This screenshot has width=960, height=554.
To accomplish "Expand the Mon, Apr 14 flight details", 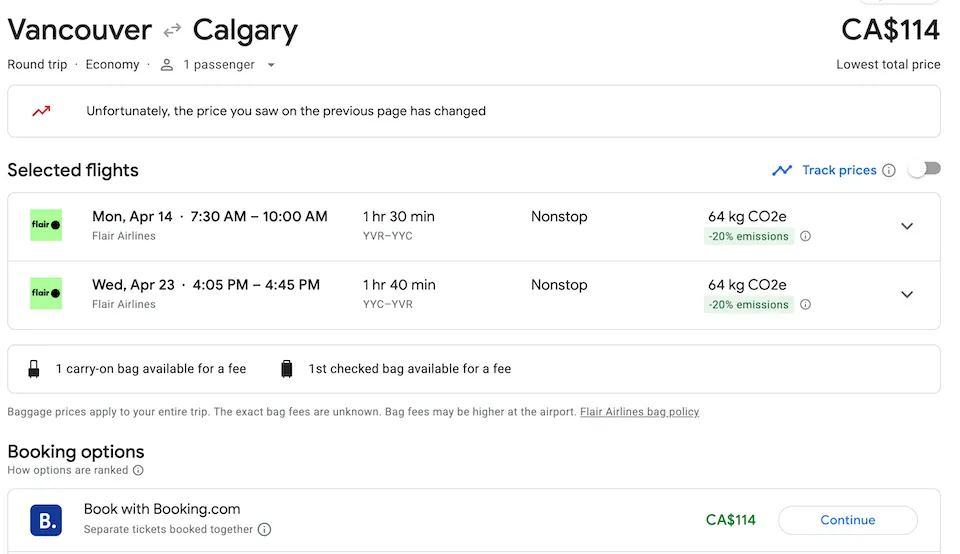I will click(907, 226).
